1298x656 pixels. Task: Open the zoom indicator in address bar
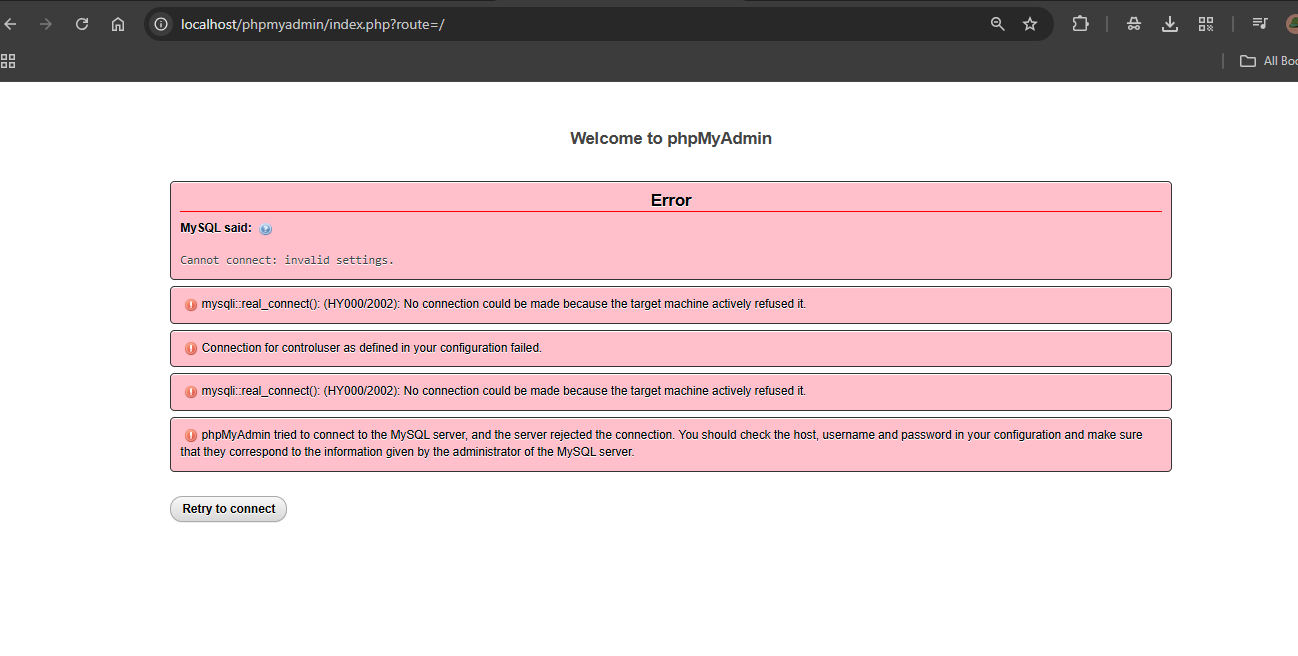point(997,24)
